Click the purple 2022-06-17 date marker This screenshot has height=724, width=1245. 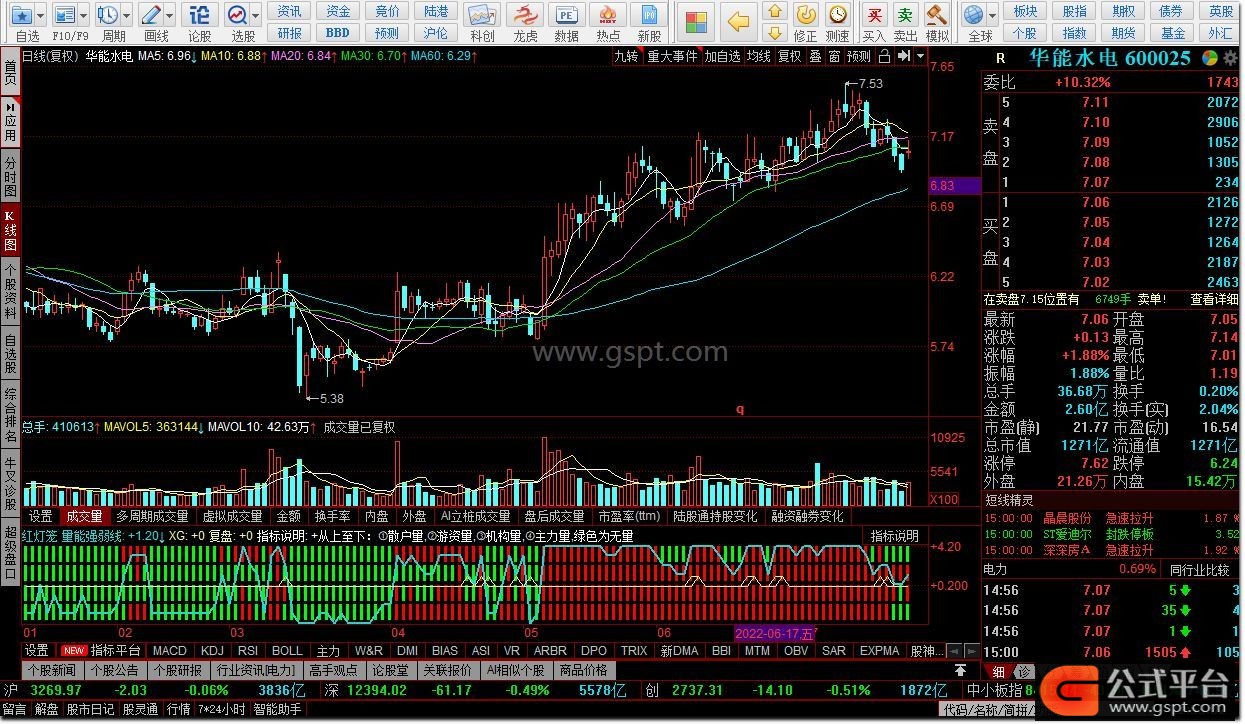pos(775,634)
